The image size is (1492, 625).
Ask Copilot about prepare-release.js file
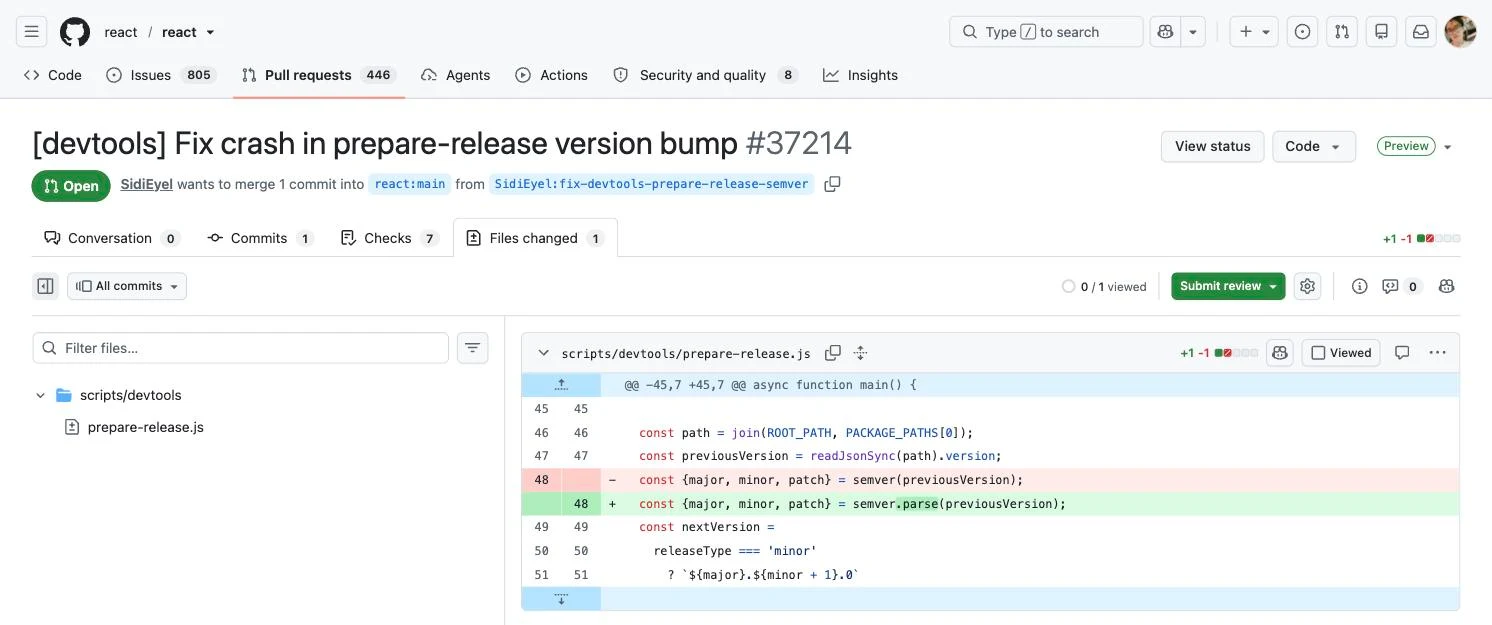pos(1279,353)
